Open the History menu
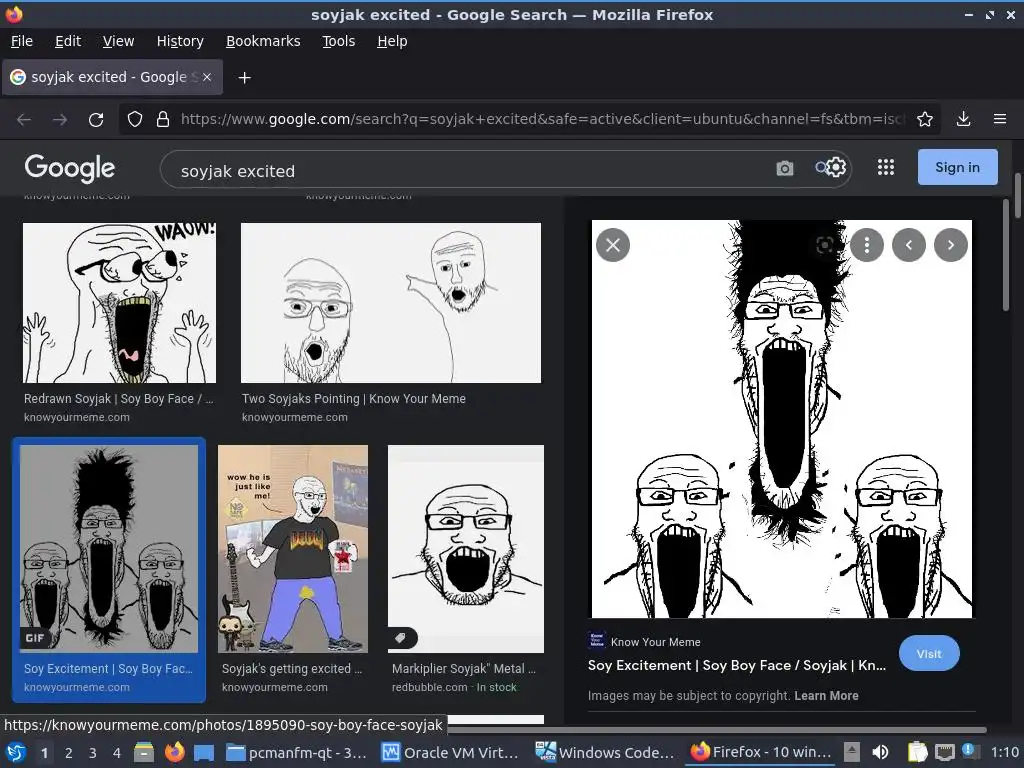 [180, 41]
